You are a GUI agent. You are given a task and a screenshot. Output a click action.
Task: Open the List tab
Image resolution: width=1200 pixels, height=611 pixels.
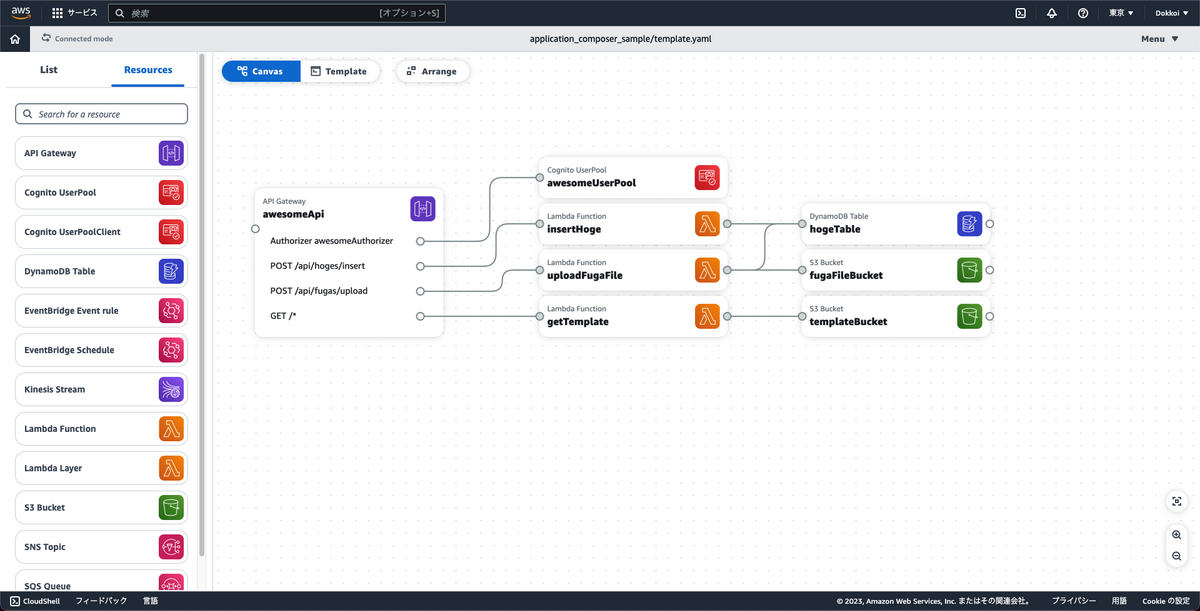[49, 70]
